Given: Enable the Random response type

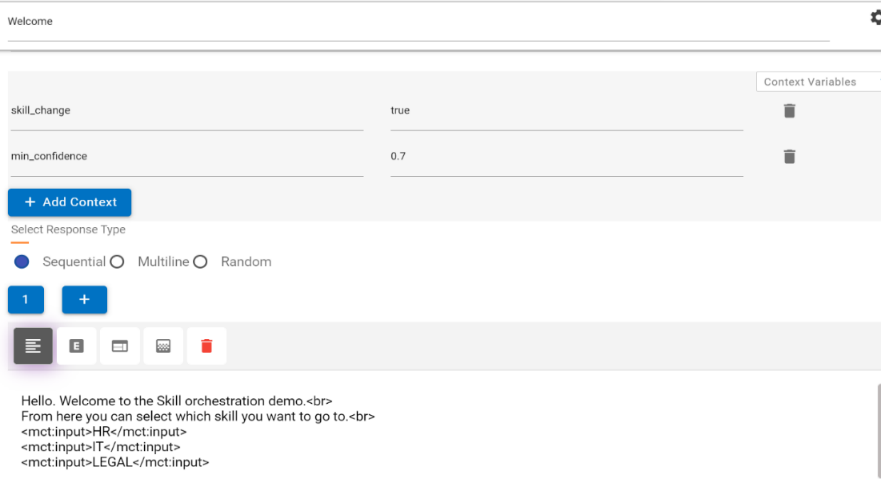Looking at the screenshot, I should (x=200, y=262).
